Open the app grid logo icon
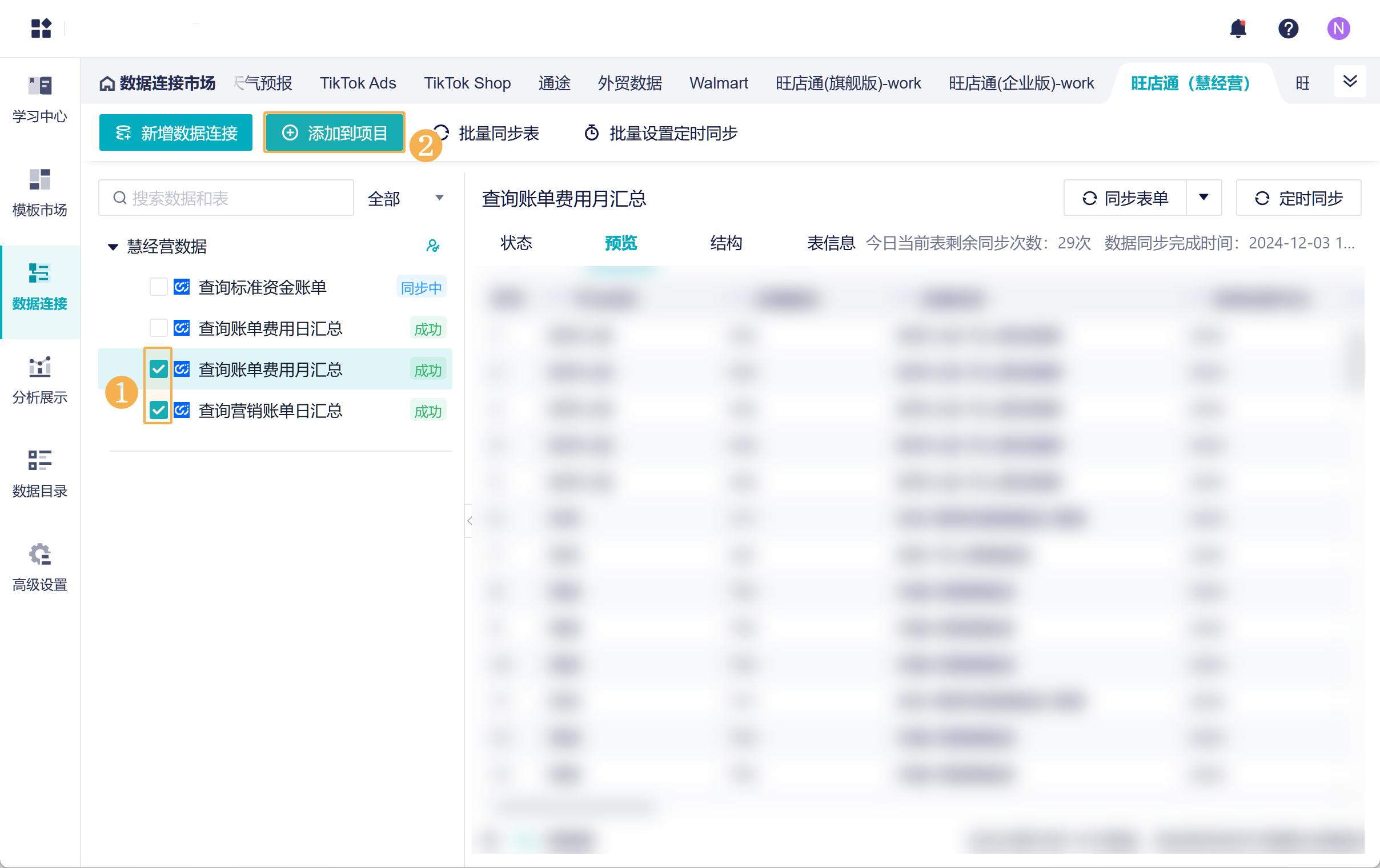 (41, 28)
